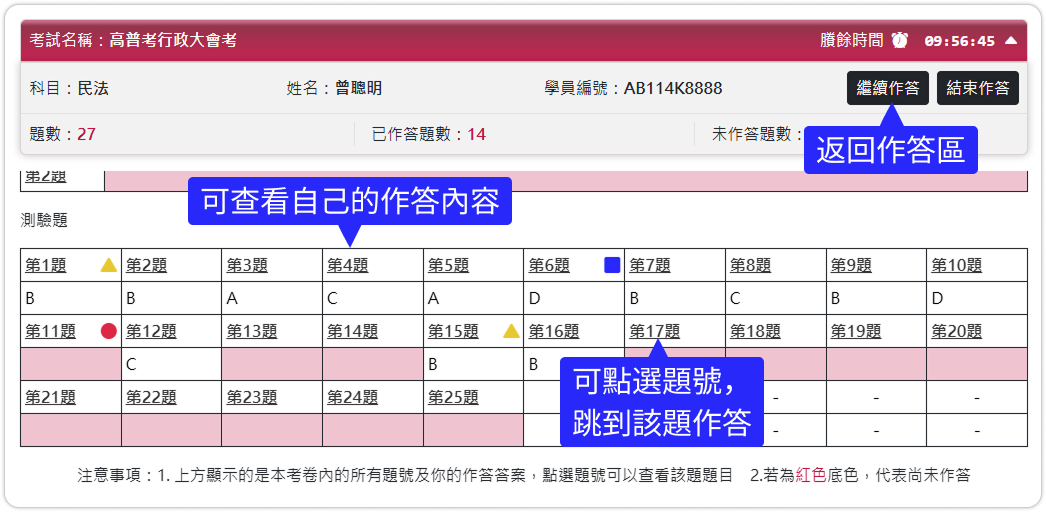Jump to question 第22題
The image size is (1046, 512).
tap(151, 397)
